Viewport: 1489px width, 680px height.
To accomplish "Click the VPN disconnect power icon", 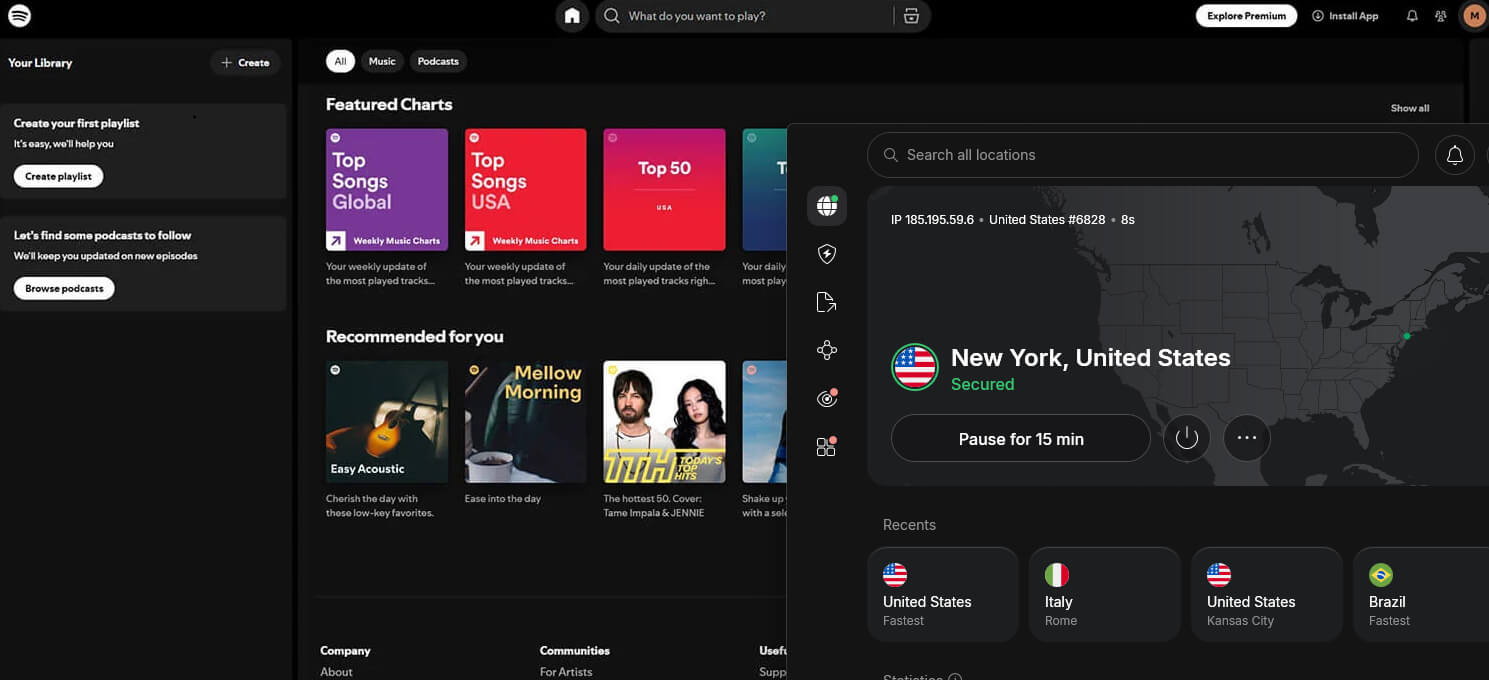I will pyautogui.click(x=1187, y=438).
